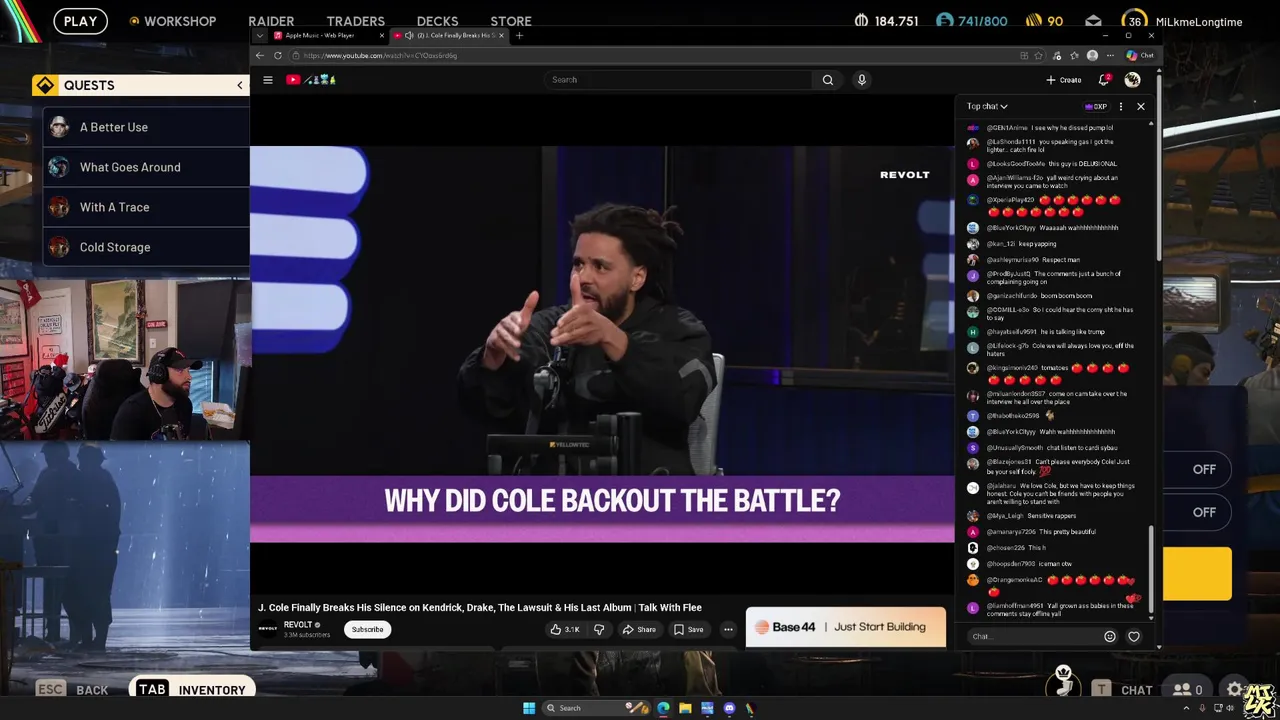Open the Base 44 ad banner
The image size is (1280, 720).
pyautogui.click(x=845, y=627)
